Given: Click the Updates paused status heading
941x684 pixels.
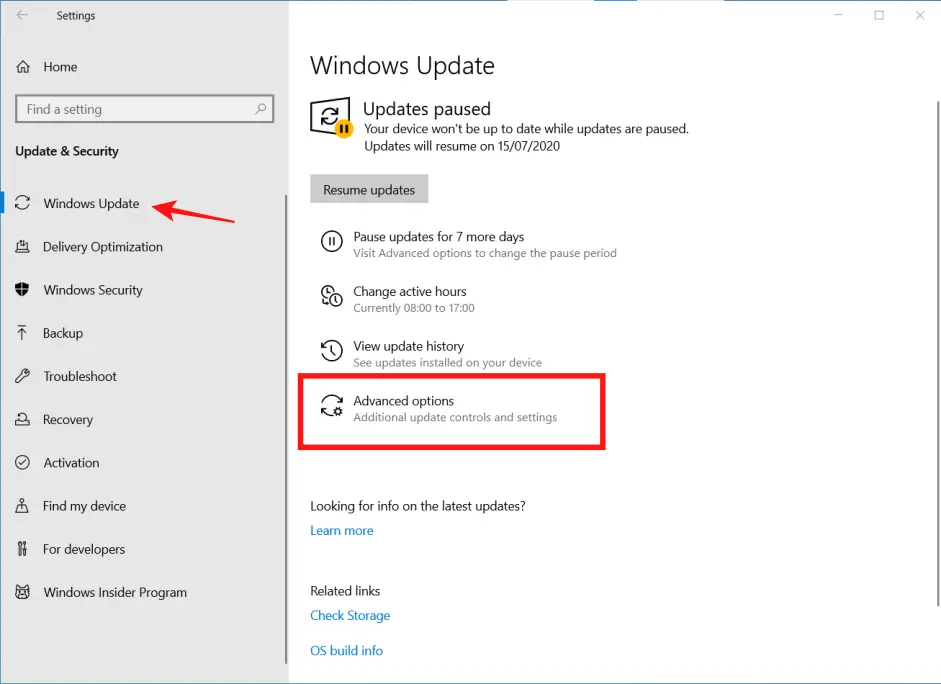Looking at the screenshot, I should click(427, 109).
